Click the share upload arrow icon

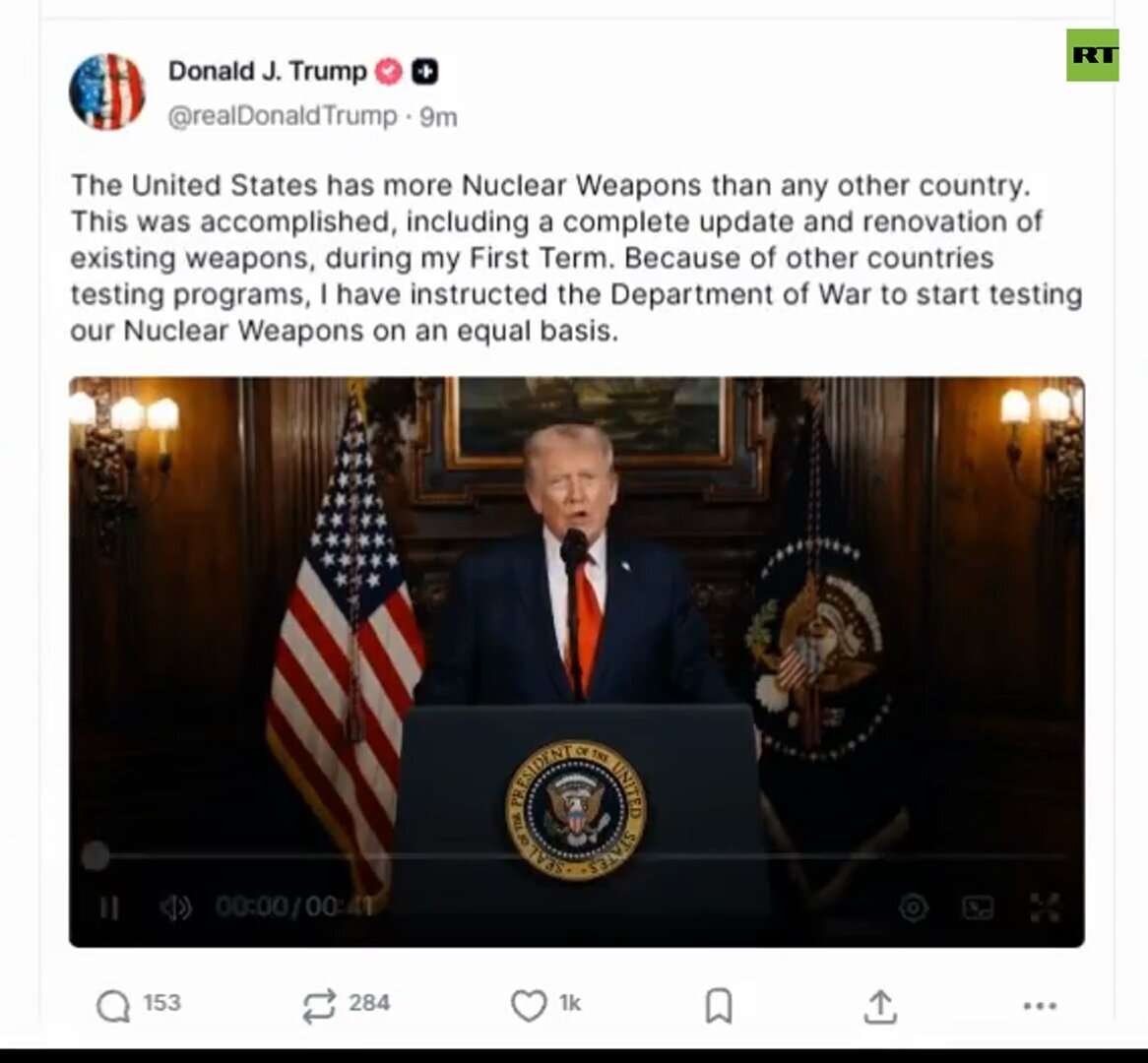click(880, 1006)
